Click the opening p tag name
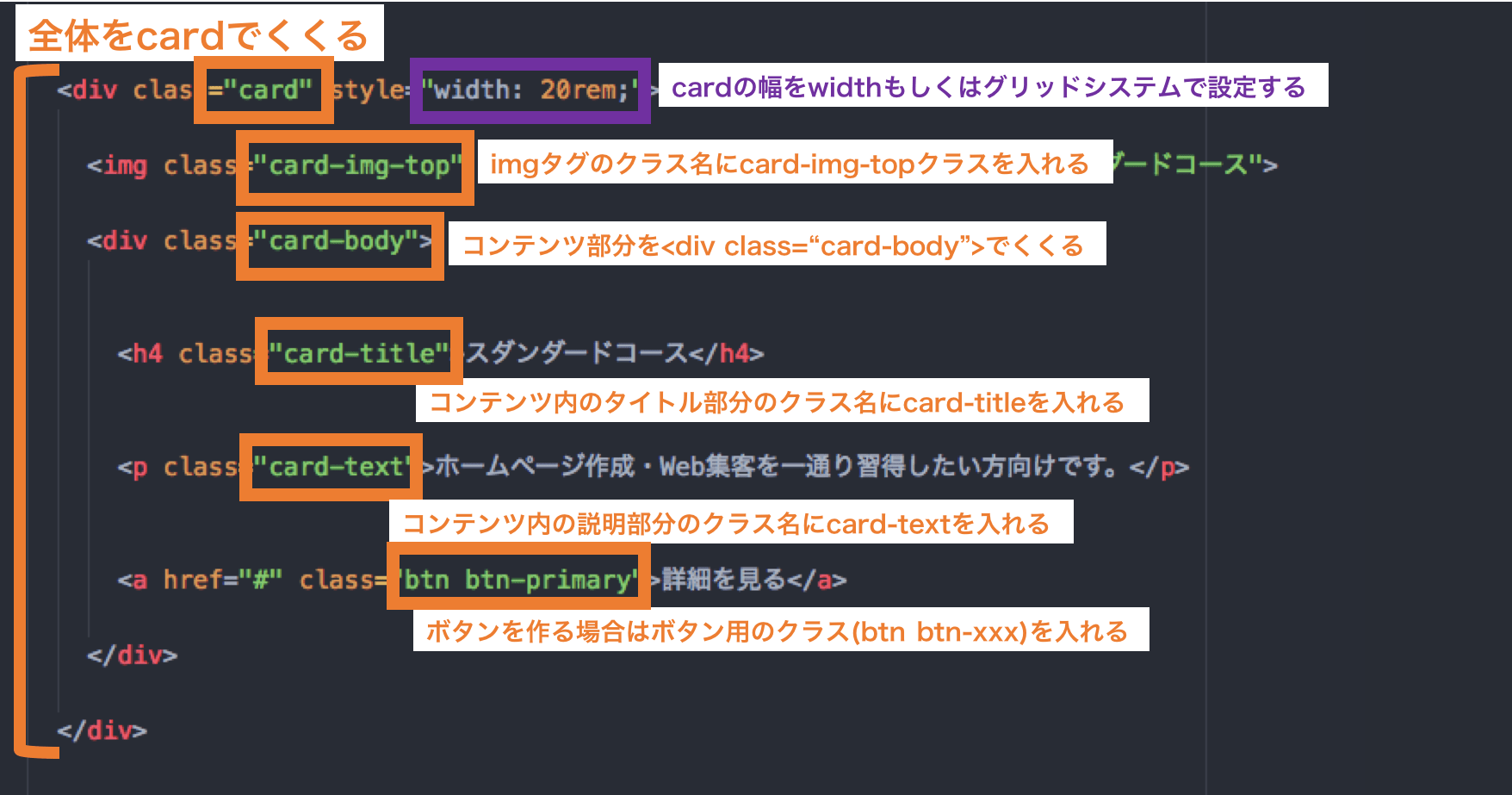The image size is (1512, 795). [x=140, y=468]
